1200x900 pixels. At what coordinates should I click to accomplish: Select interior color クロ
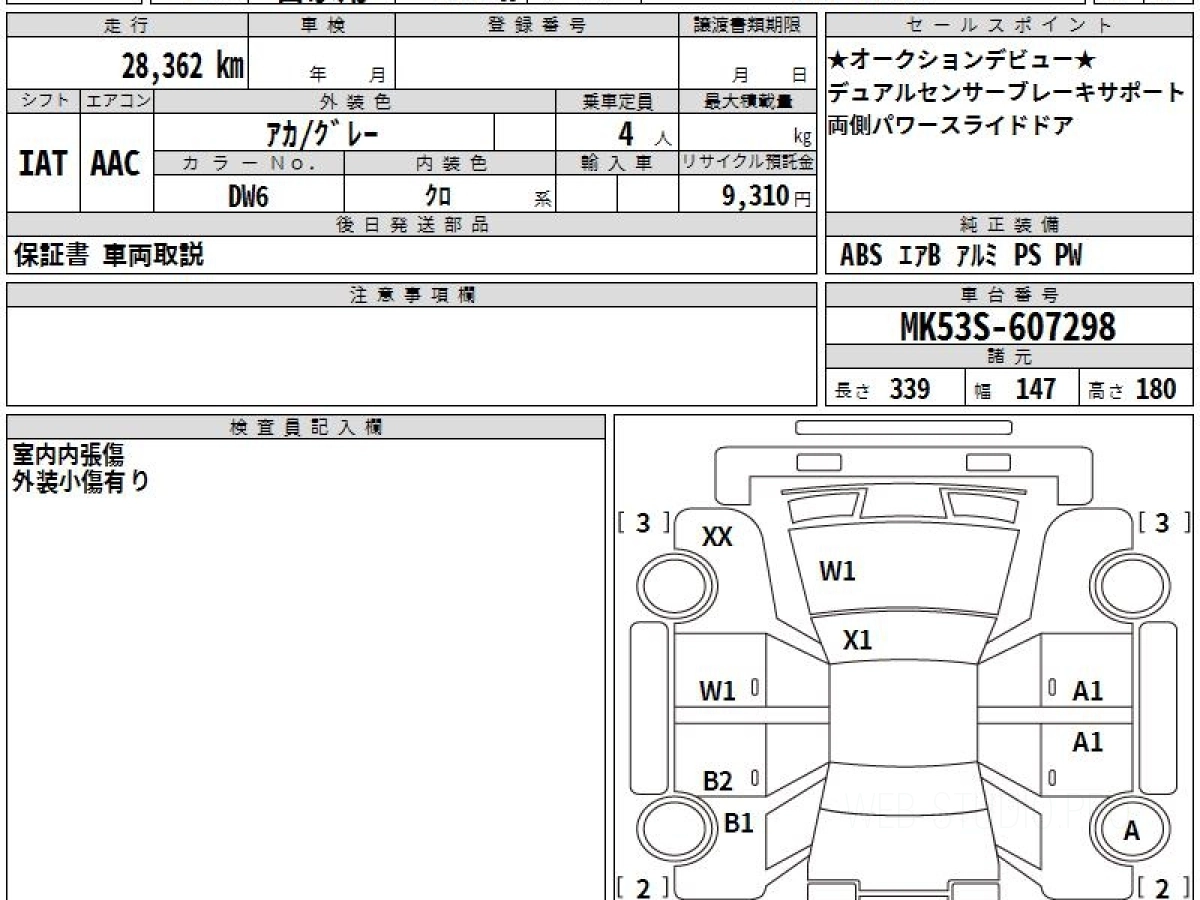click(438, 196)
